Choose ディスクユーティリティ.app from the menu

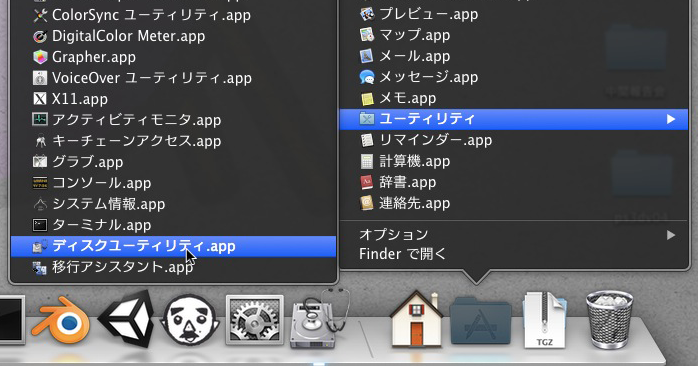(173, 246)
